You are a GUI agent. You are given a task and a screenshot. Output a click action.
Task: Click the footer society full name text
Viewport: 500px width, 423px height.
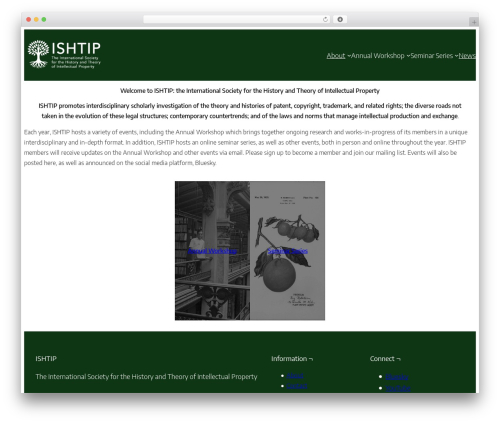click(x=146, y=377)
